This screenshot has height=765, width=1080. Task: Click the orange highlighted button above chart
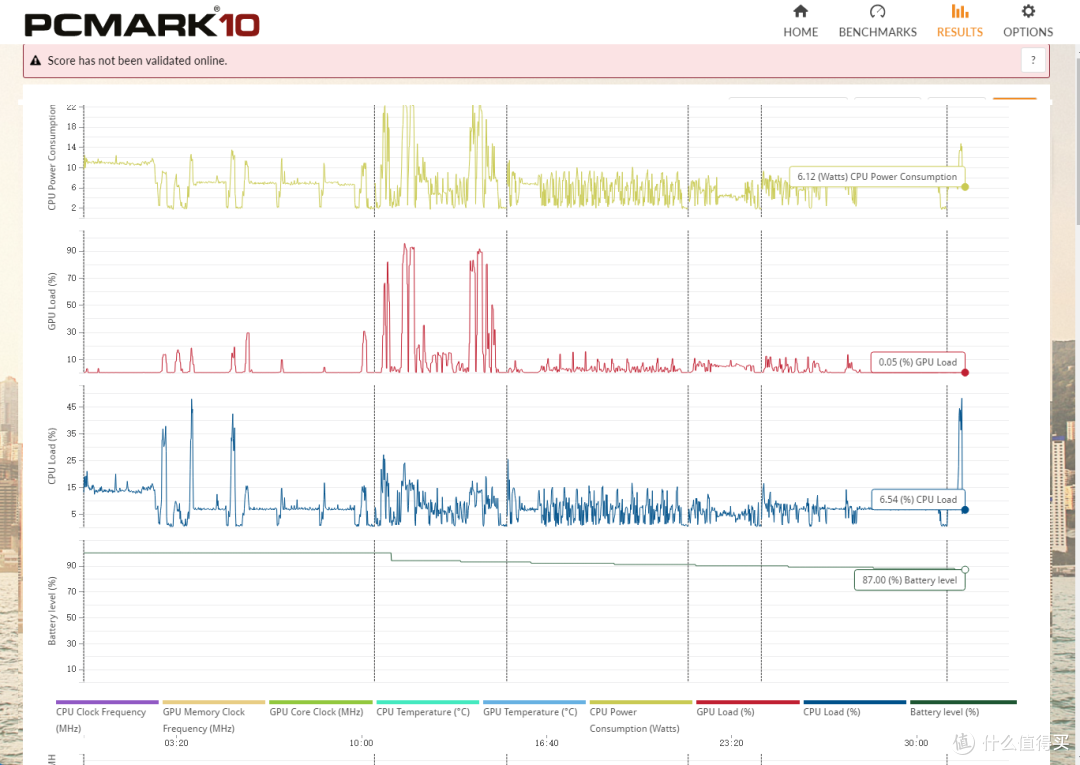coord(1014,99)
